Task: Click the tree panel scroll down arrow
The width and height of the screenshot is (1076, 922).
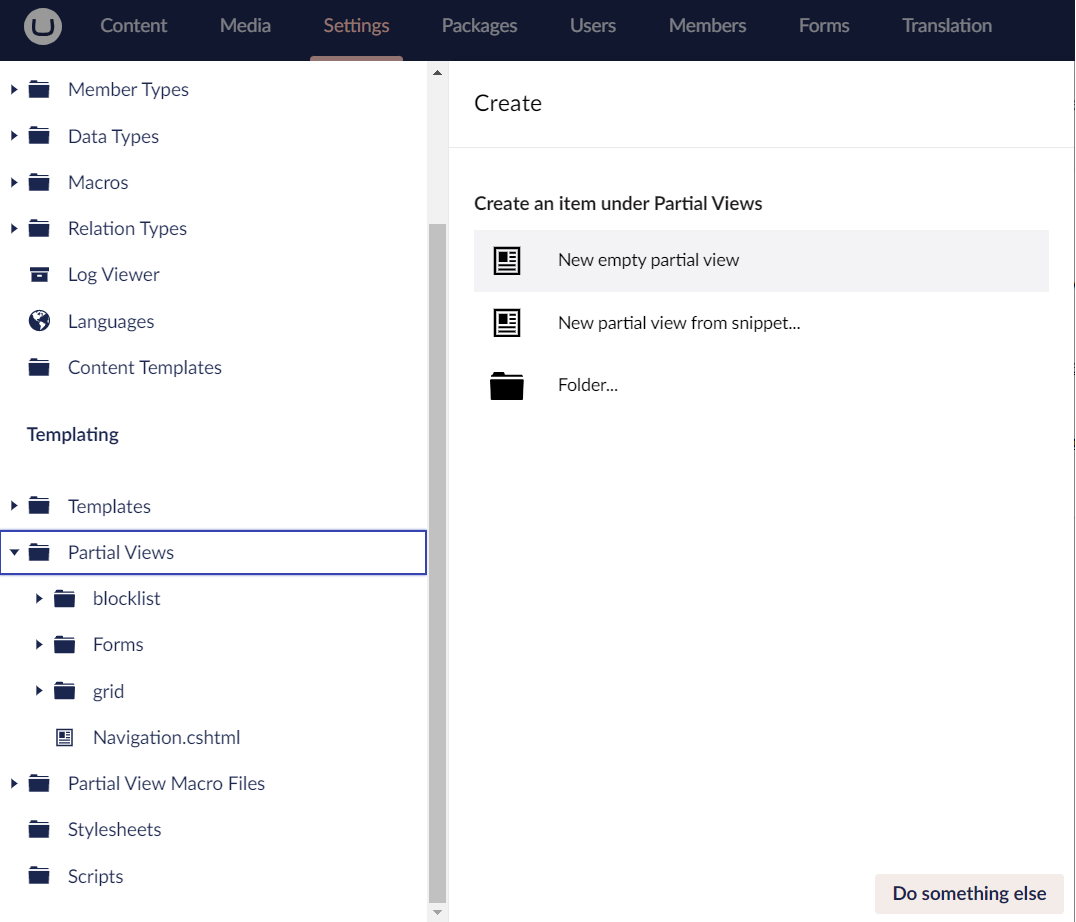Action: pos(437,912)
